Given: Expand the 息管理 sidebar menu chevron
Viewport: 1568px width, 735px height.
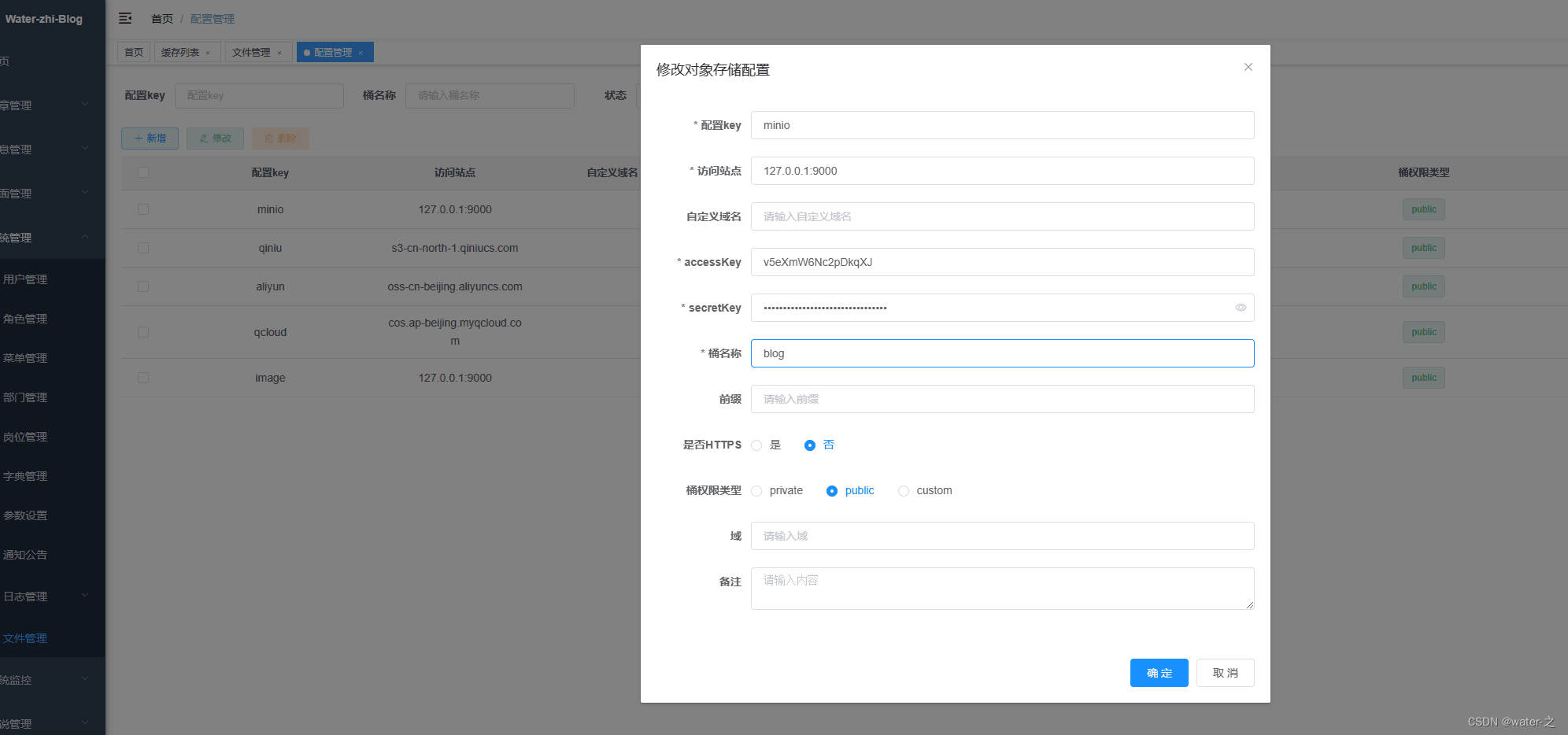Looking at the screenshot, I should click(x=85, y=149).
